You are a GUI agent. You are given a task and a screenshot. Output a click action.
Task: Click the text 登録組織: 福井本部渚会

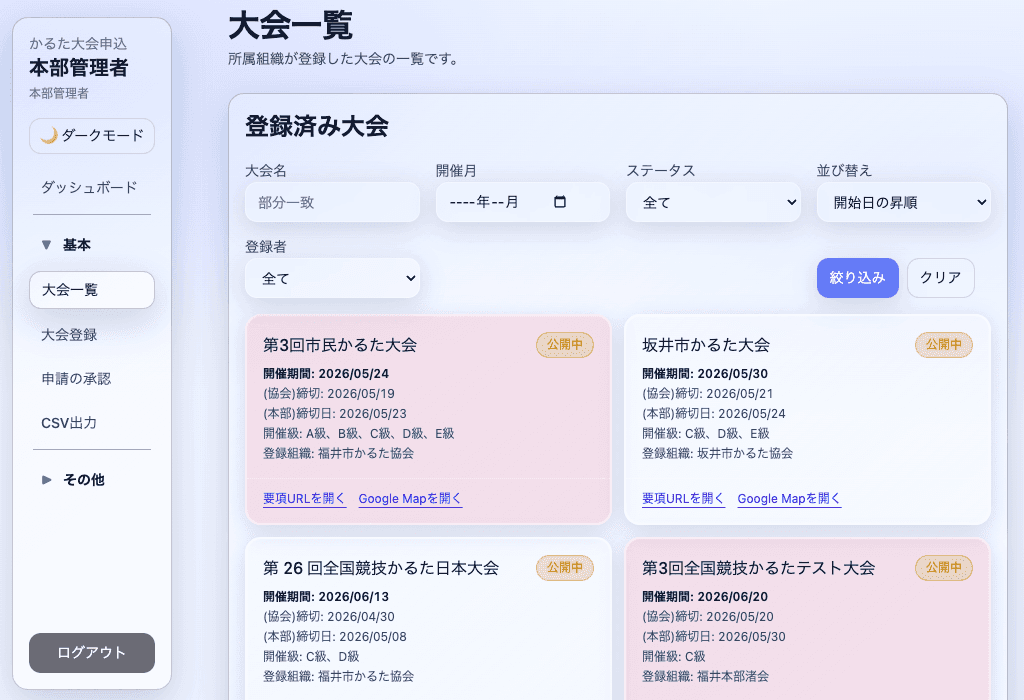point(705,676)
